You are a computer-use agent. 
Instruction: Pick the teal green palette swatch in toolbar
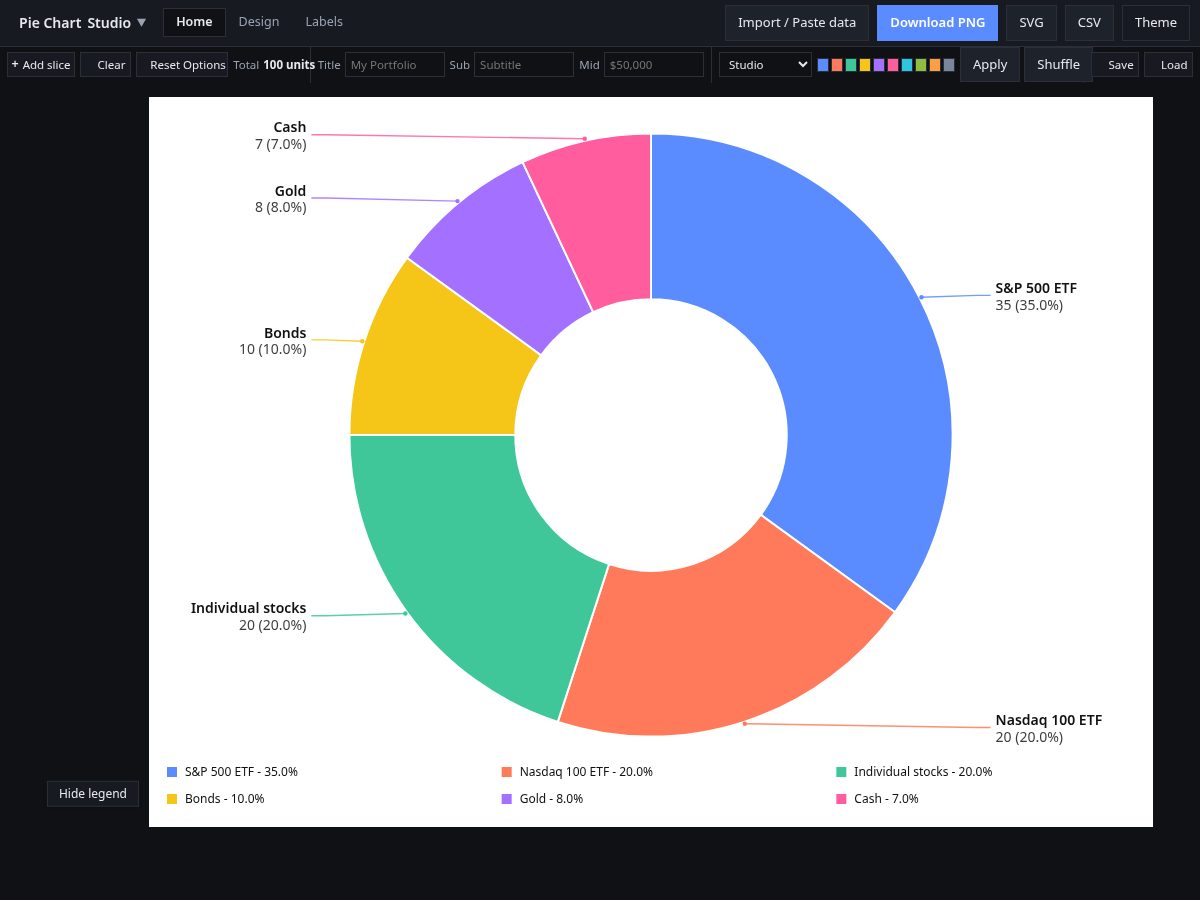[x=851, y=65]
